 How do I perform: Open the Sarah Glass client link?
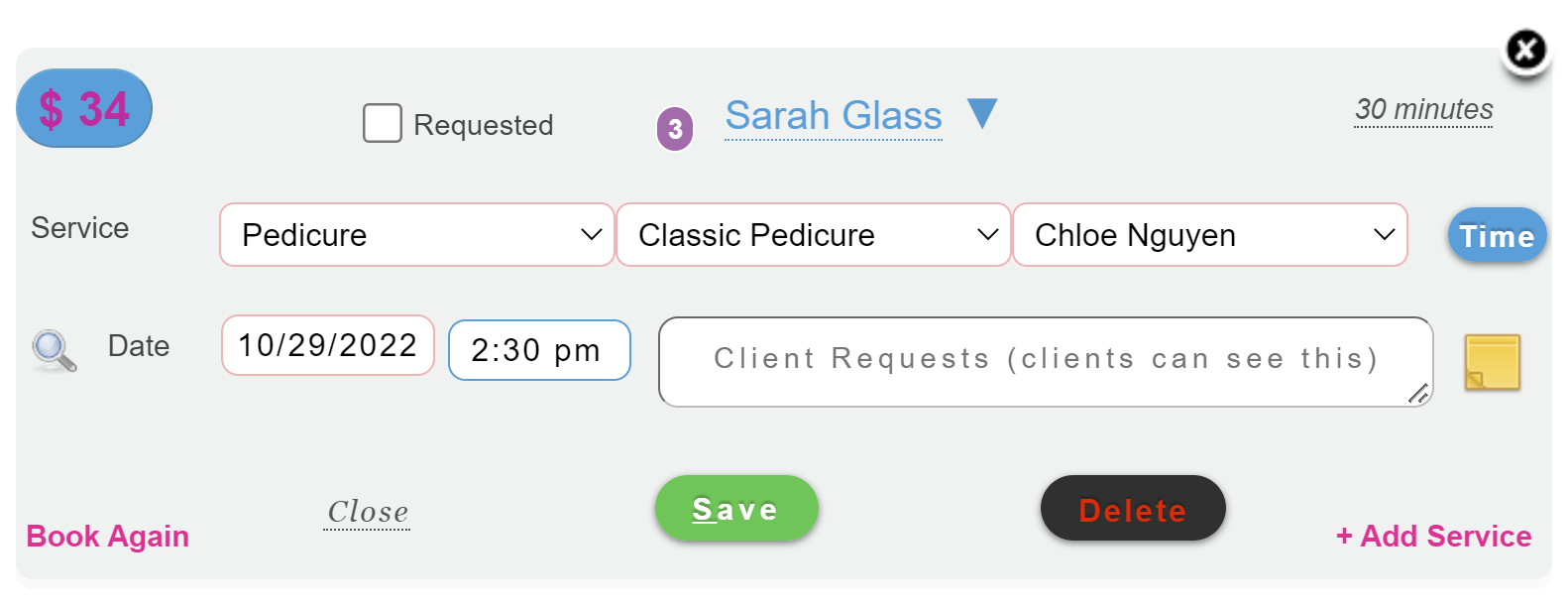[x=834, y=116]
